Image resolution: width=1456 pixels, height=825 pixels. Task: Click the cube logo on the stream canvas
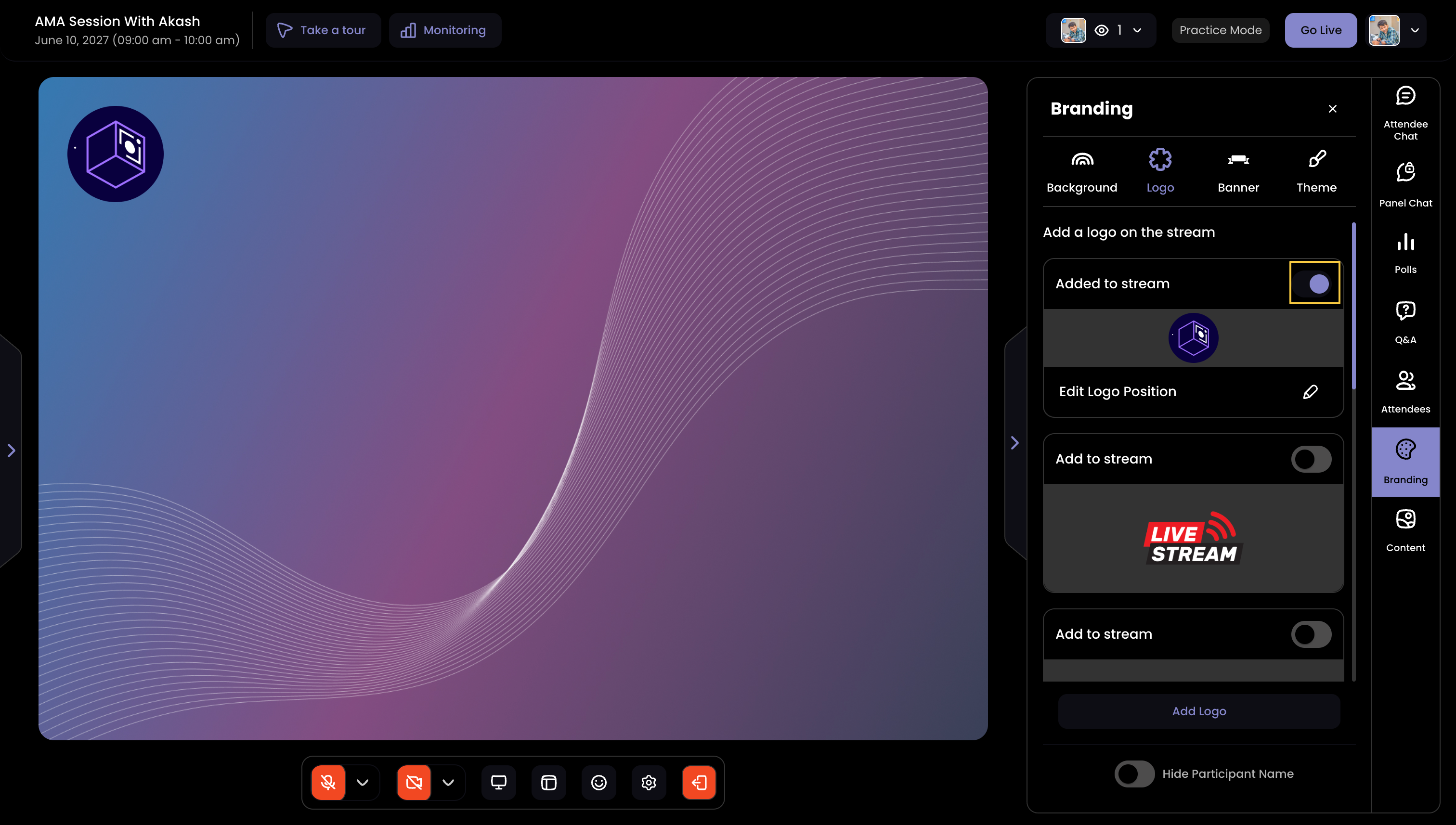click(116, 154)
